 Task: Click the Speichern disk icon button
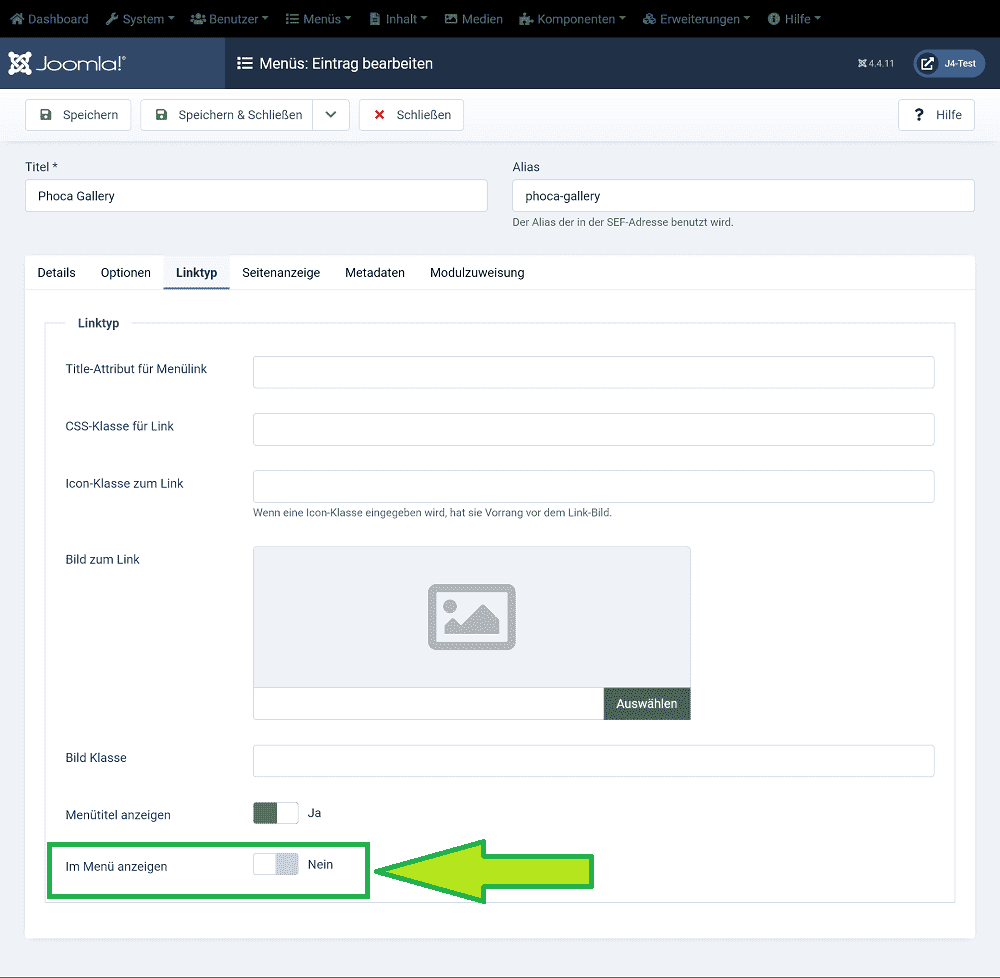(78, 115)
